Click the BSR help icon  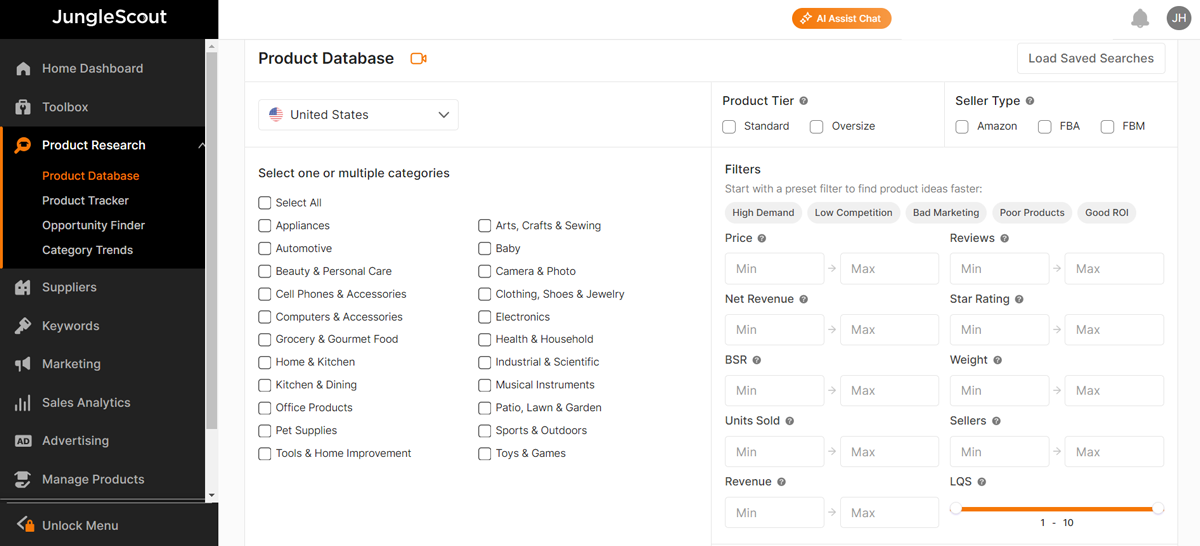click(x=757, y=360)
